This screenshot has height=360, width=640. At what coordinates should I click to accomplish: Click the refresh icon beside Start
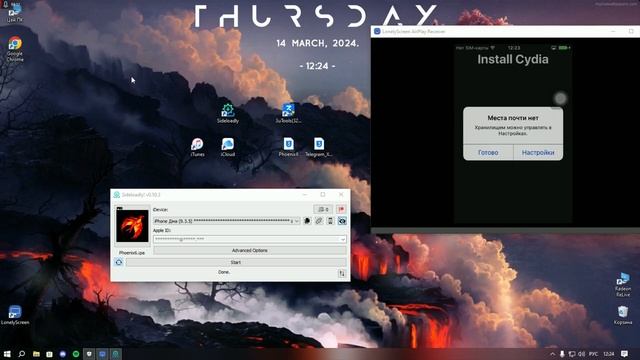point(119,262)
